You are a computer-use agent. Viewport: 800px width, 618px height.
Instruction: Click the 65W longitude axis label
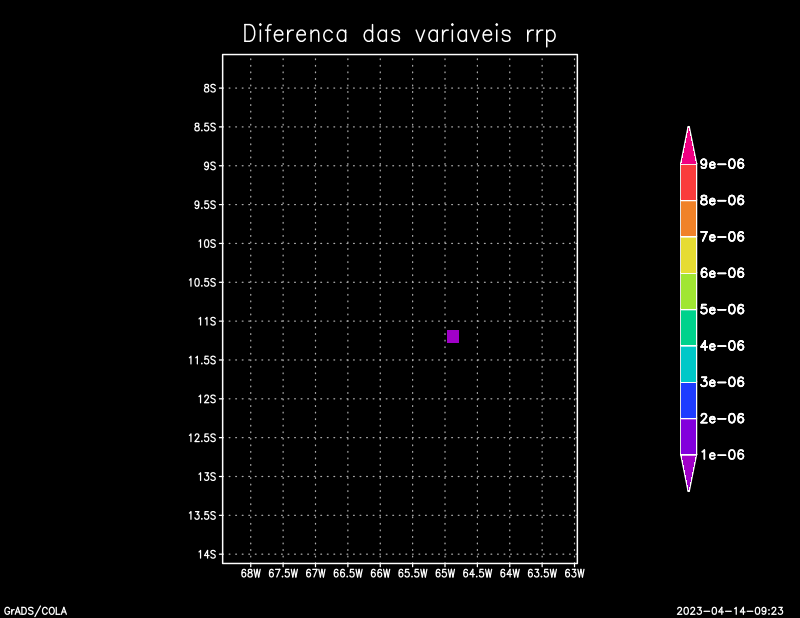[x=444, y=574]
